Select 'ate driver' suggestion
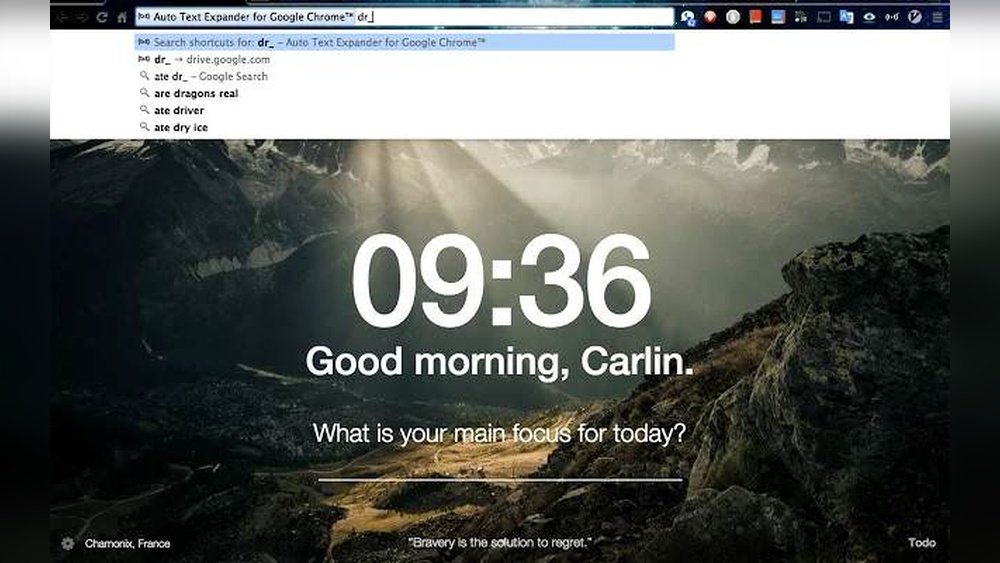The height and width of the screenshot is (563, 1000). 404,110
